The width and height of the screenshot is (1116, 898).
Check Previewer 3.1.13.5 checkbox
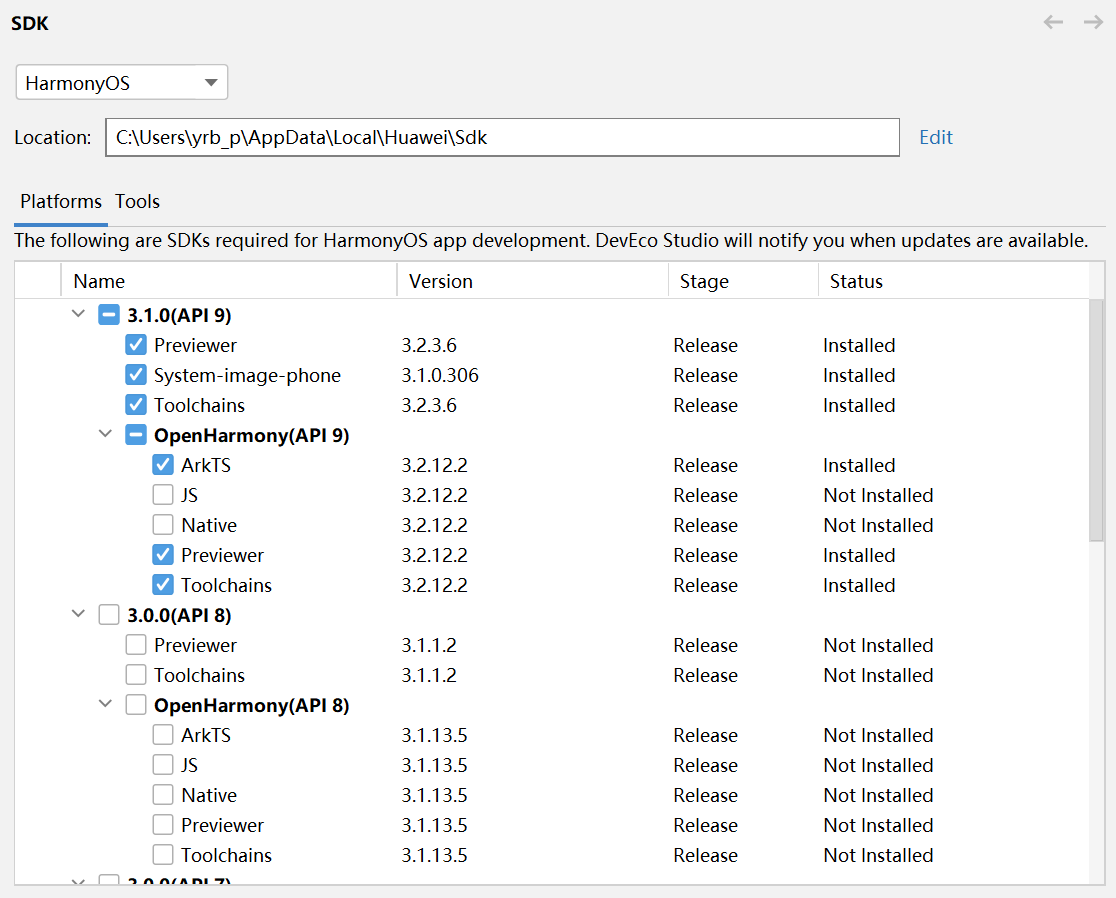(163, 824)
